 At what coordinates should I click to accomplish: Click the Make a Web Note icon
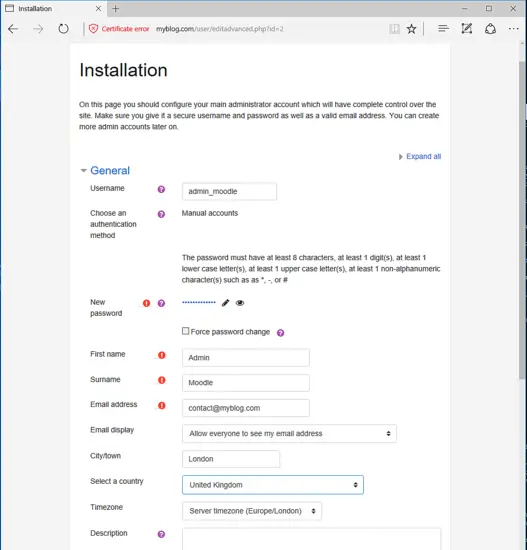click(x=466, y=29)
